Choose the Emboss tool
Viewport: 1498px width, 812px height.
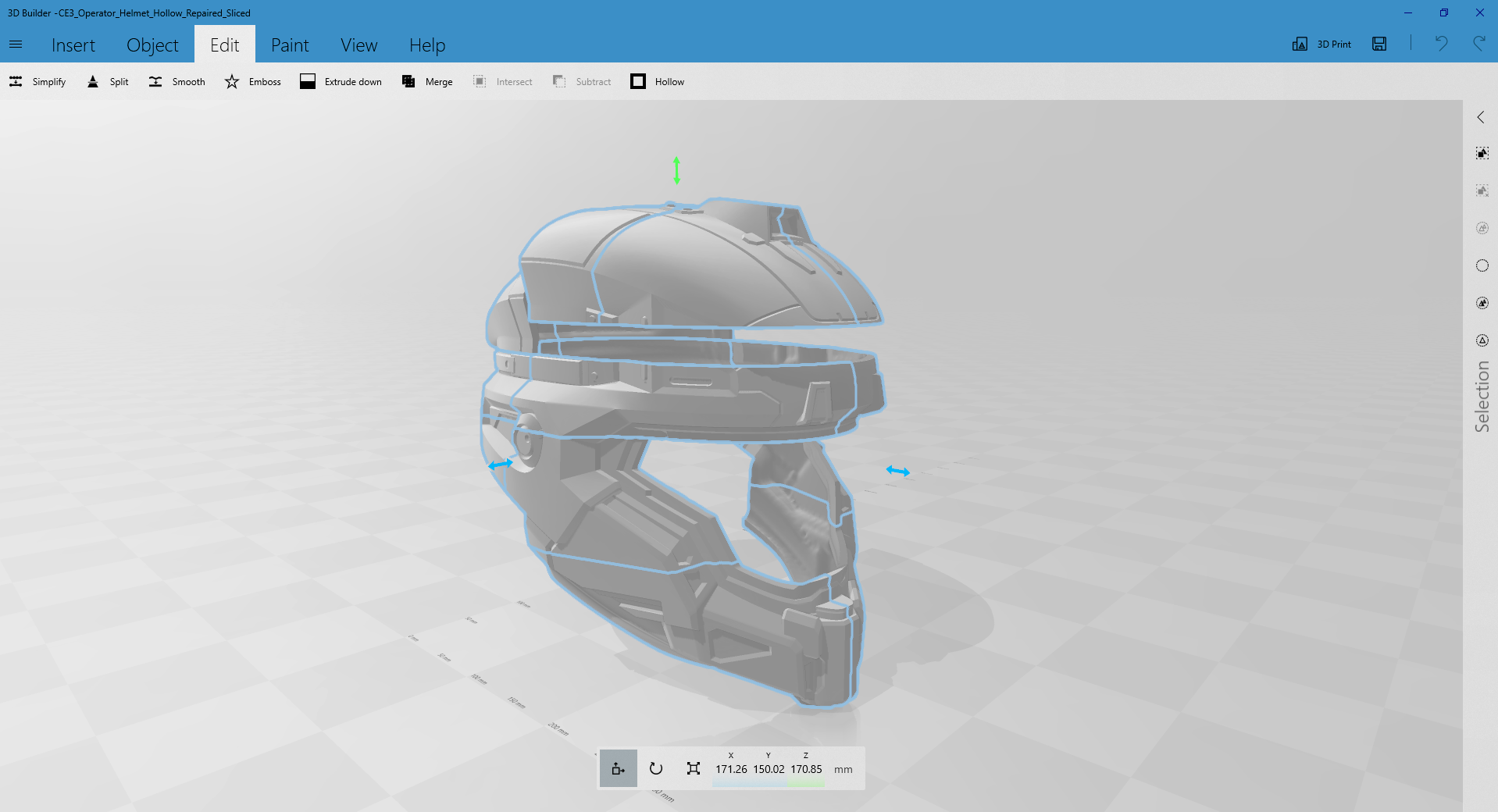[252, 81]
